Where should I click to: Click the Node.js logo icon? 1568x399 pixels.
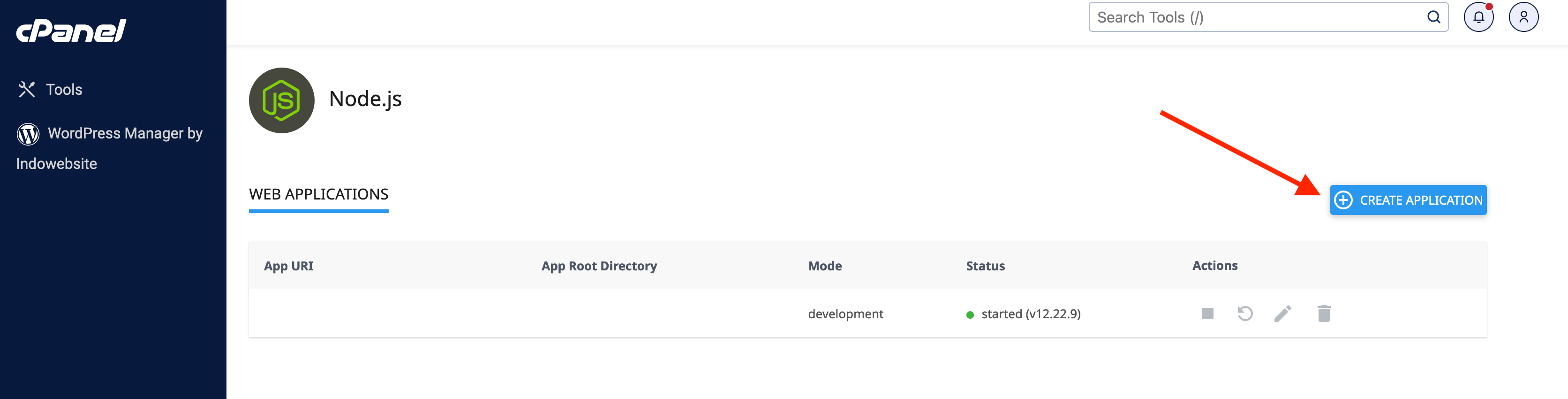click(x=282, y=100)
